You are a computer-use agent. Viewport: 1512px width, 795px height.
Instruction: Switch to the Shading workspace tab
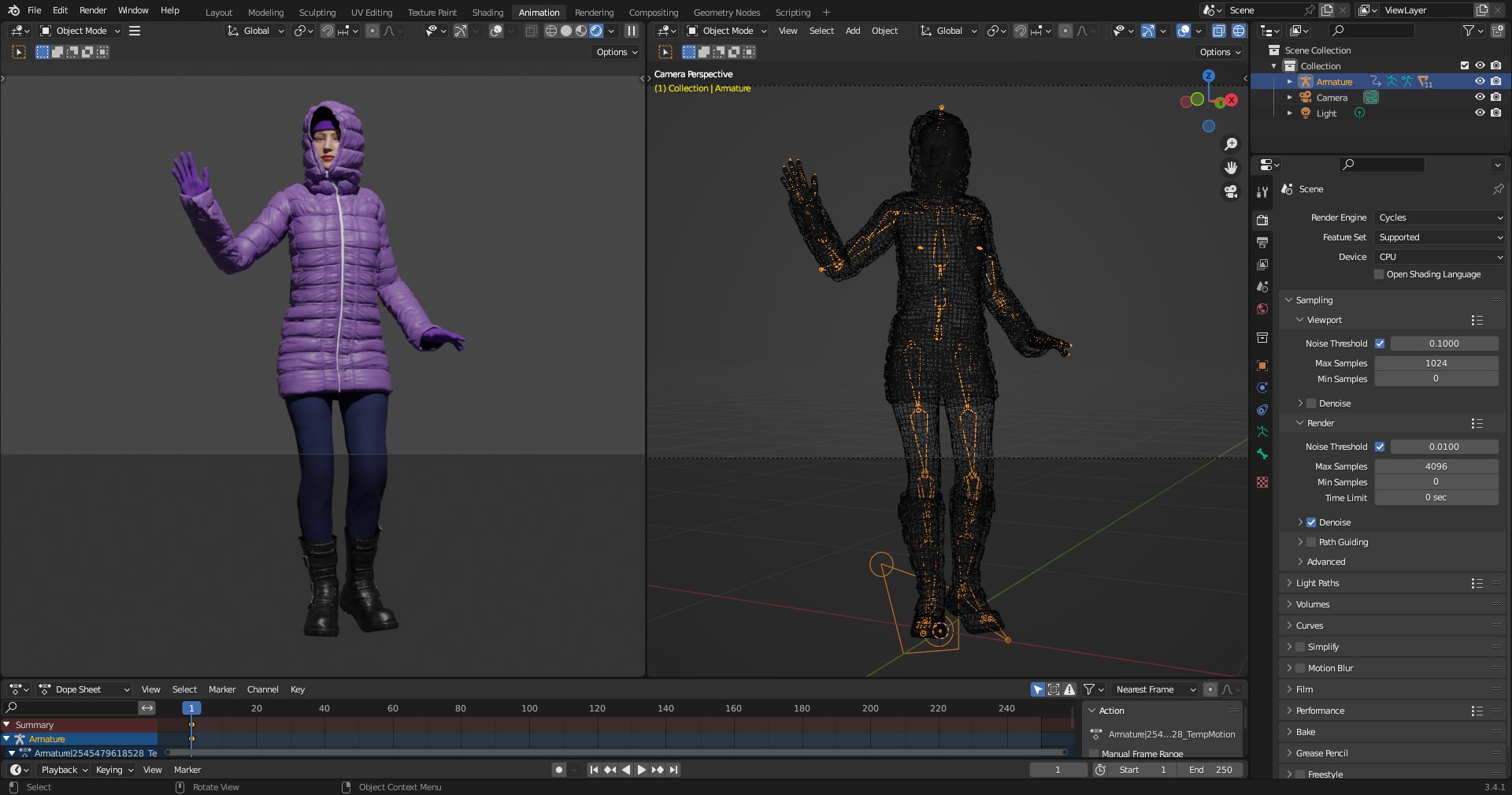[x=487, y=13]
